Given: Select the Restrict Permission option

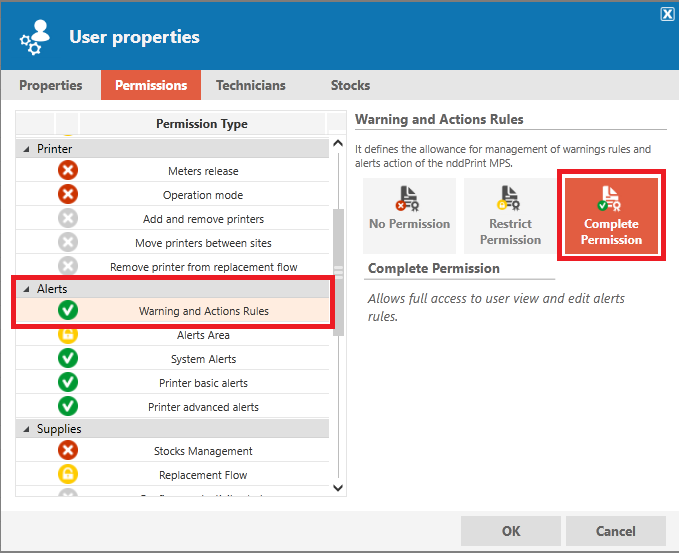Looking at the screenshot, I should click(510, 216).
